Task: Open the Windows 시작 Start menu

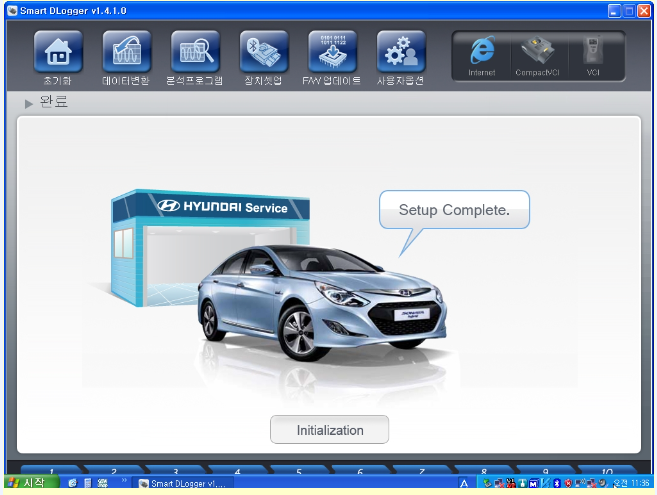Action: [31, 483]
